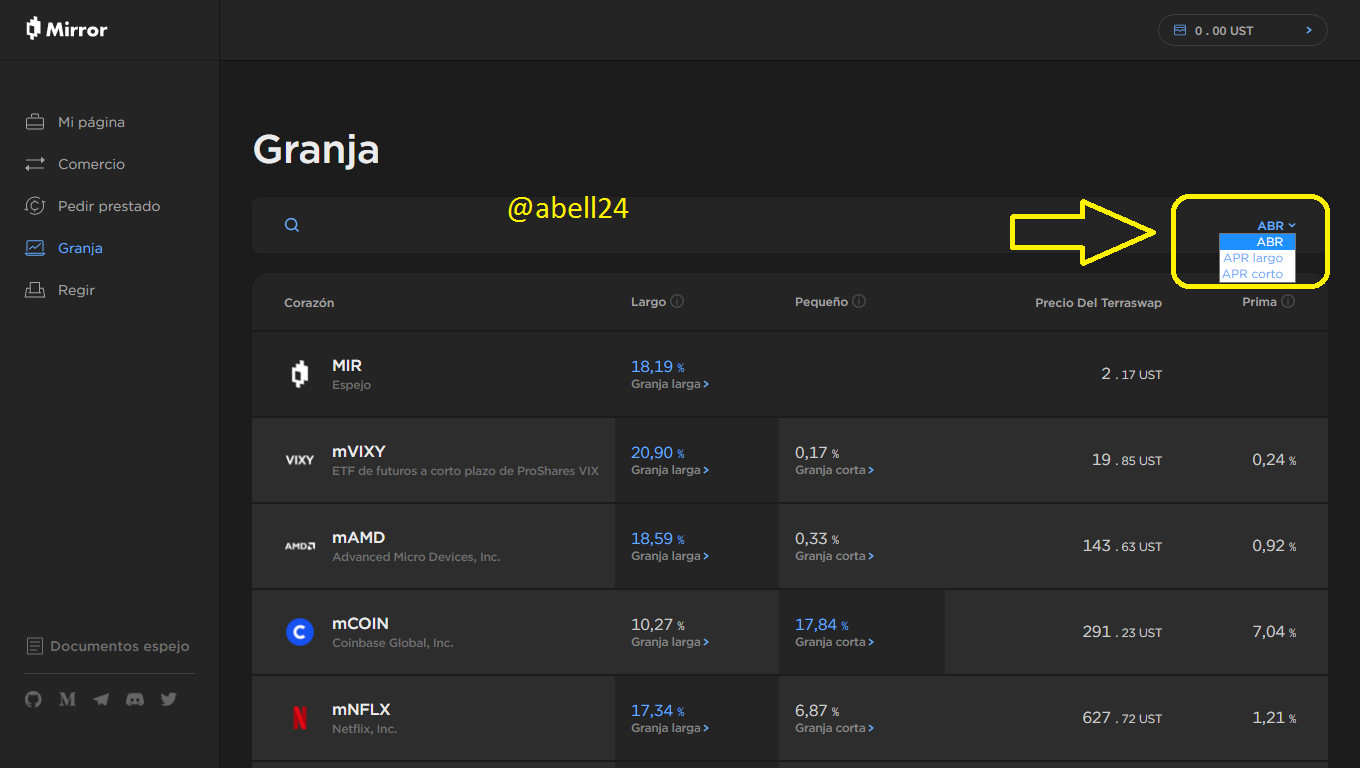
Task: Click the info icon next to Largo
Action: pyautogui.click(x=677, y=301)
